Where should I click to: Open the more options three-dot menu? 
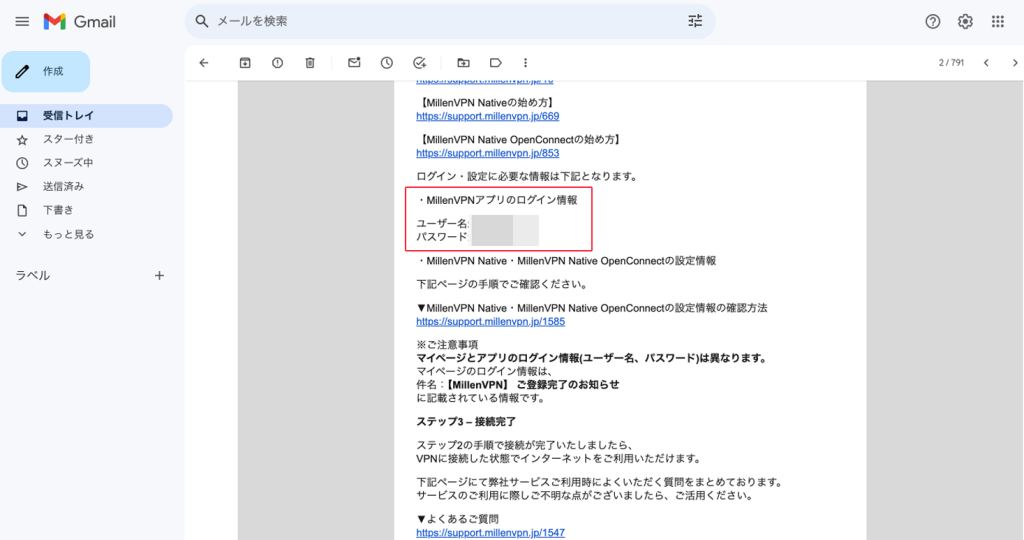tap(525, 63)
